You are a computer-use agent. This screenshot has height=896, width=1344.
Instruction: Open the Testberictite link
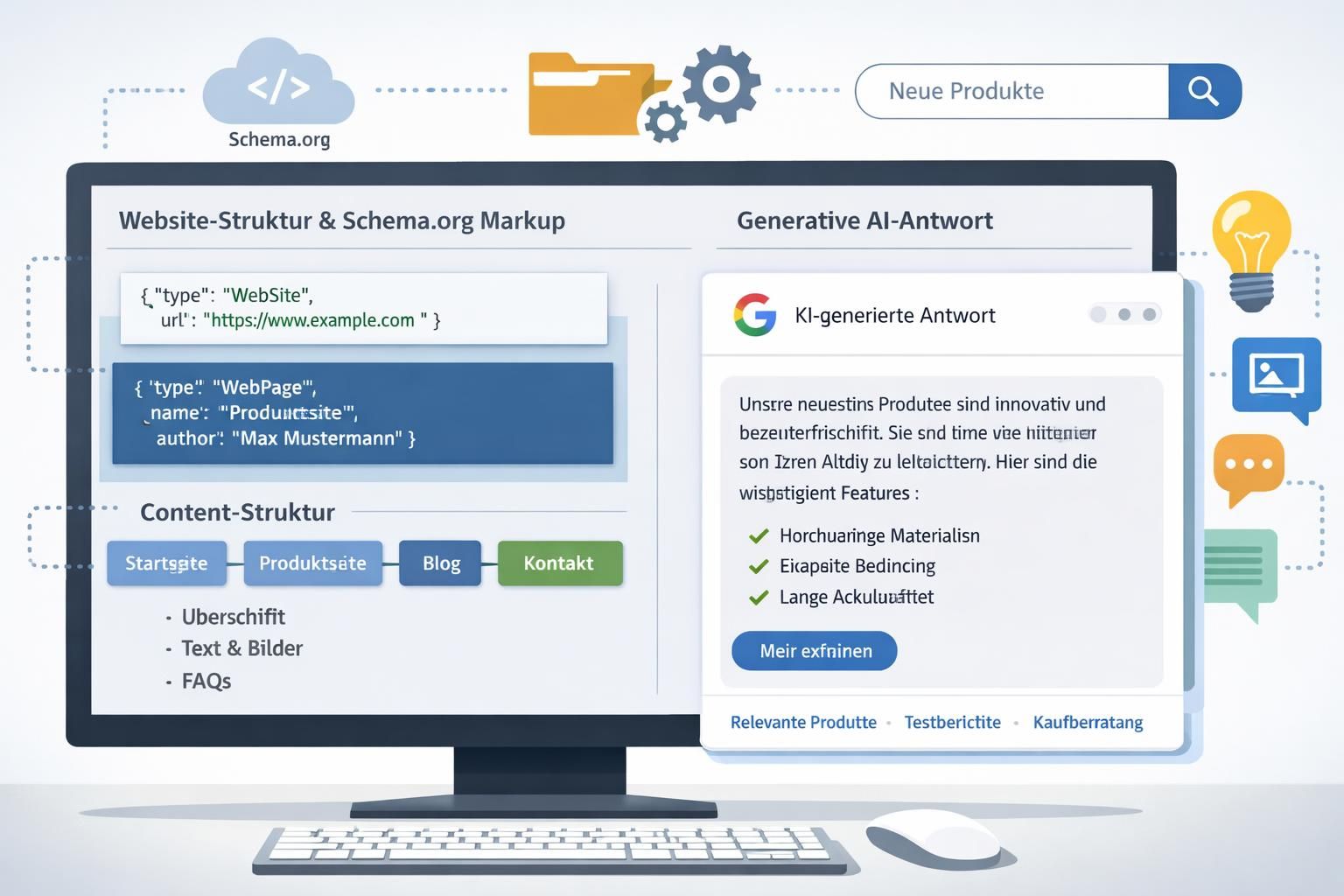coord(952,723)
